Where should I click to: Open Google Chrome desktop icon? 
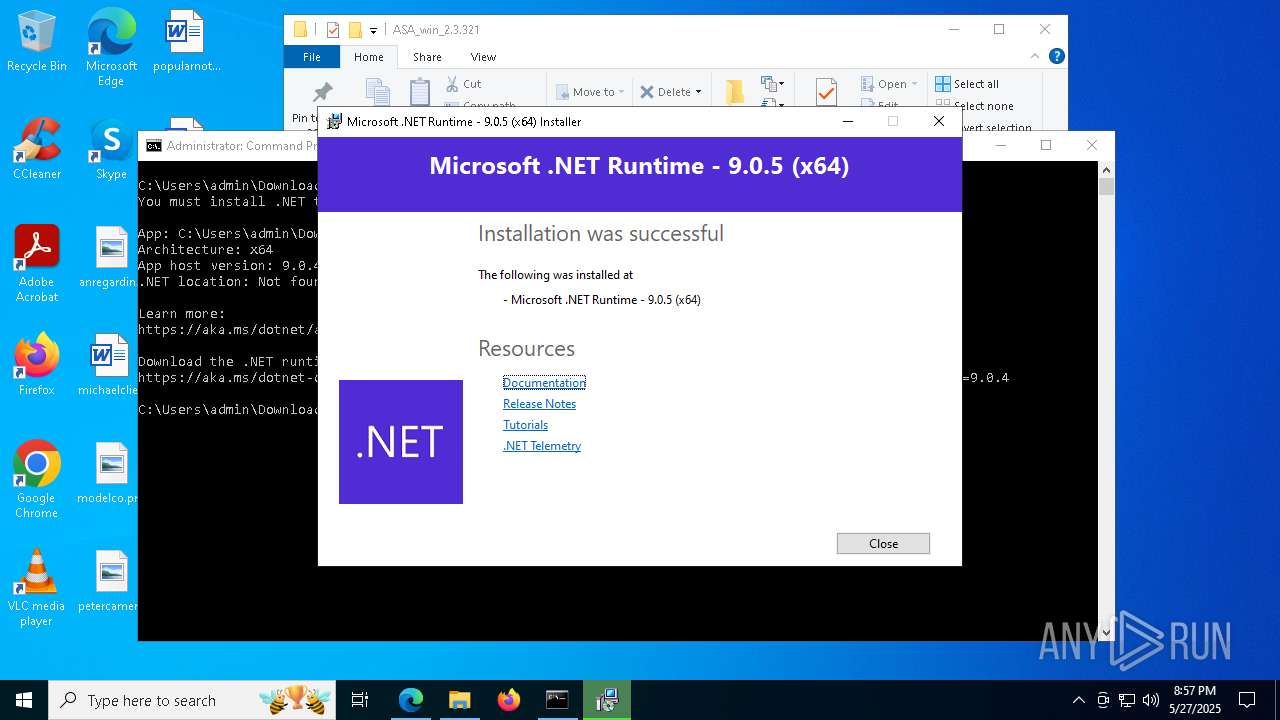[37, 480]
